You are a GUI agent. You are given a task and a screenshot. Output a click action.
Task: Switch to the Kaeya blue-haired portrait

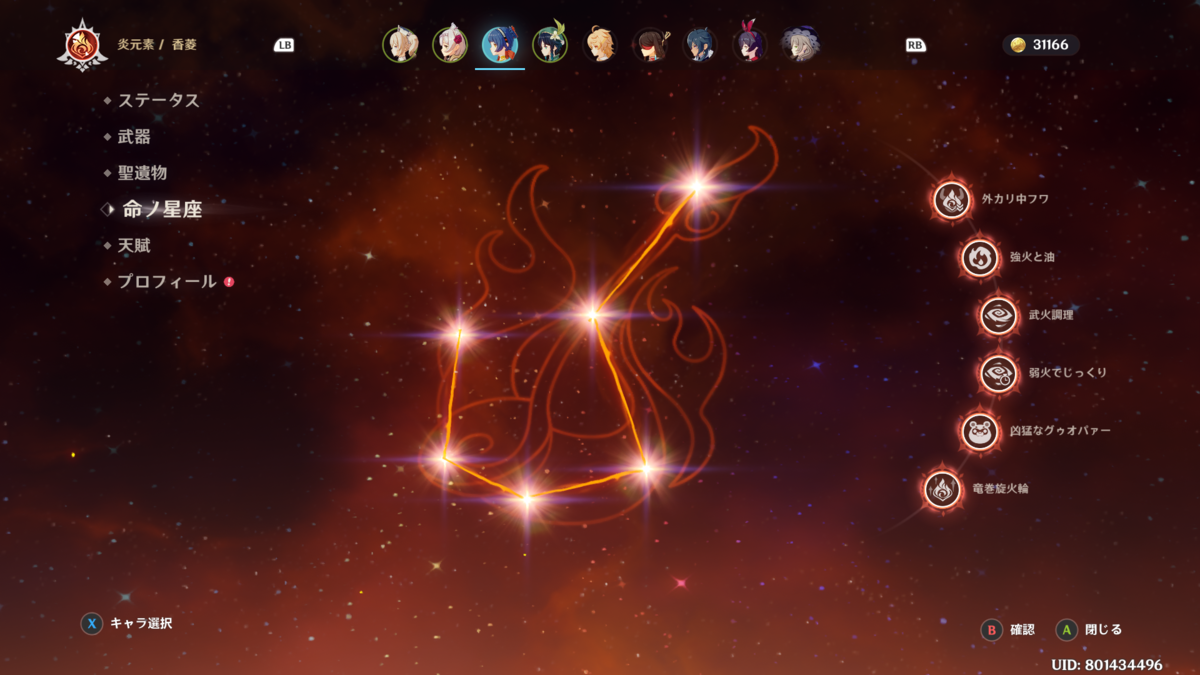click(x=700, y=45)
